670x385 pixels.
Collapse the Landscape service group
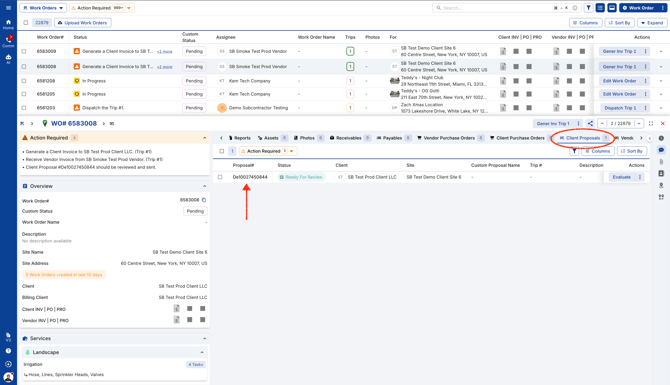click(x=202, y=353)
